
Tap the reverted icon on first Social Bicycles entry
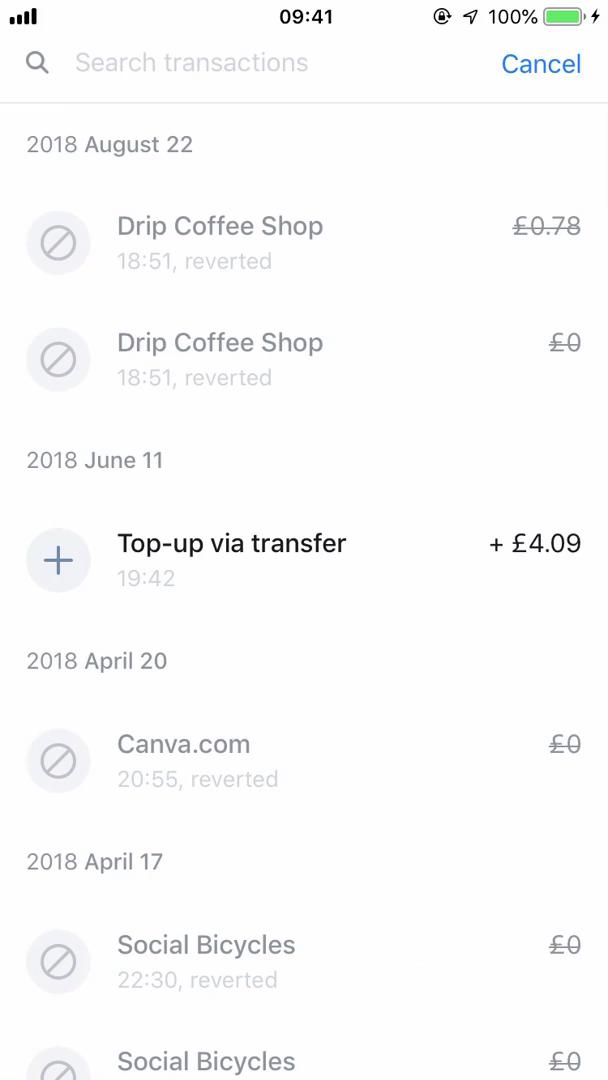[x=58, y=961]
